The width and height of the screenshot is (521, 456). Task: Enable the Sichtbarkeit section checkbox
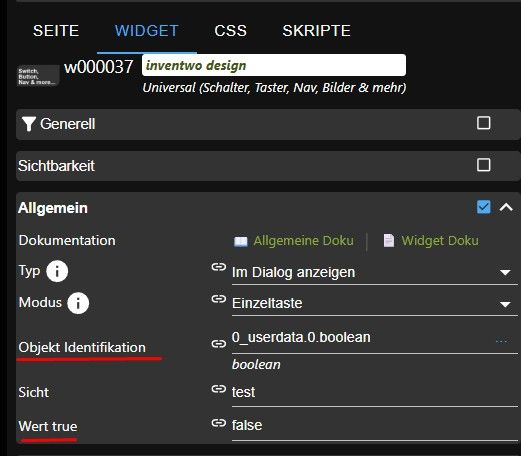483,165
